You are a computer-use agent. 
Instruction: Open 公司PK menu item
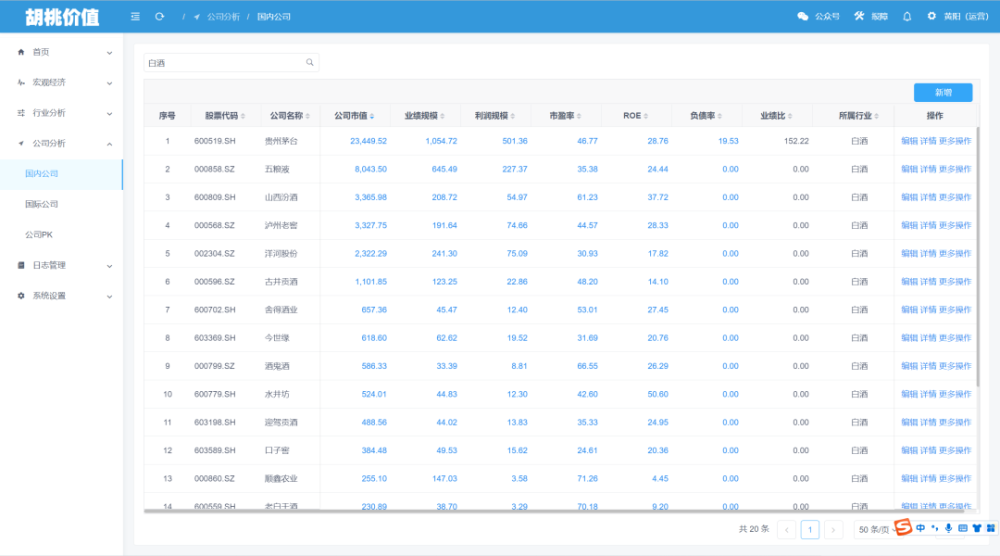[39, 235]
